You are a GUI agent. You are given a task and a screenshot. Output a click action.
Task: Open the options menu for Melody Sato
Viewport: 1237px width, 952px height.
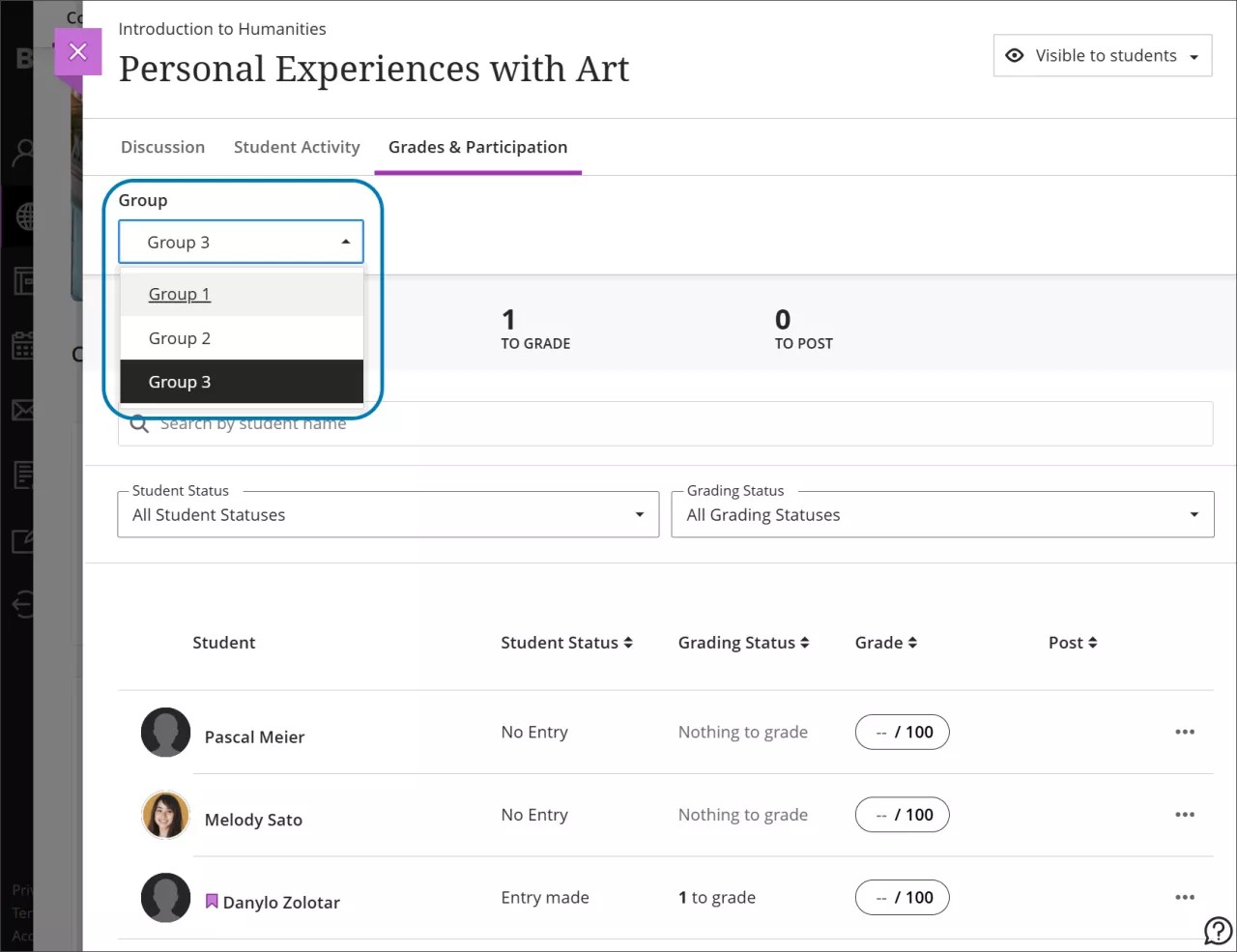(x=1185, y=815)
